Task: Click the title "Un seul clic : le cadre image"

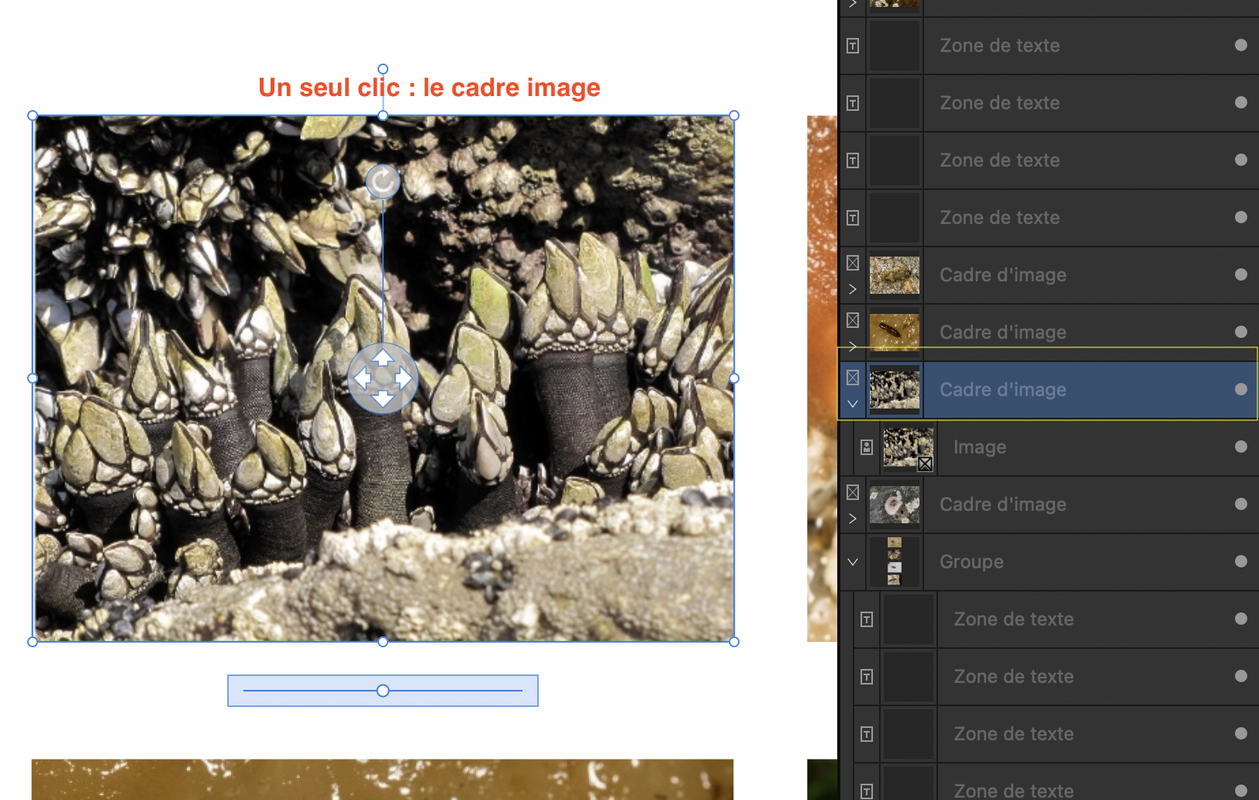Action: point(429,88)
